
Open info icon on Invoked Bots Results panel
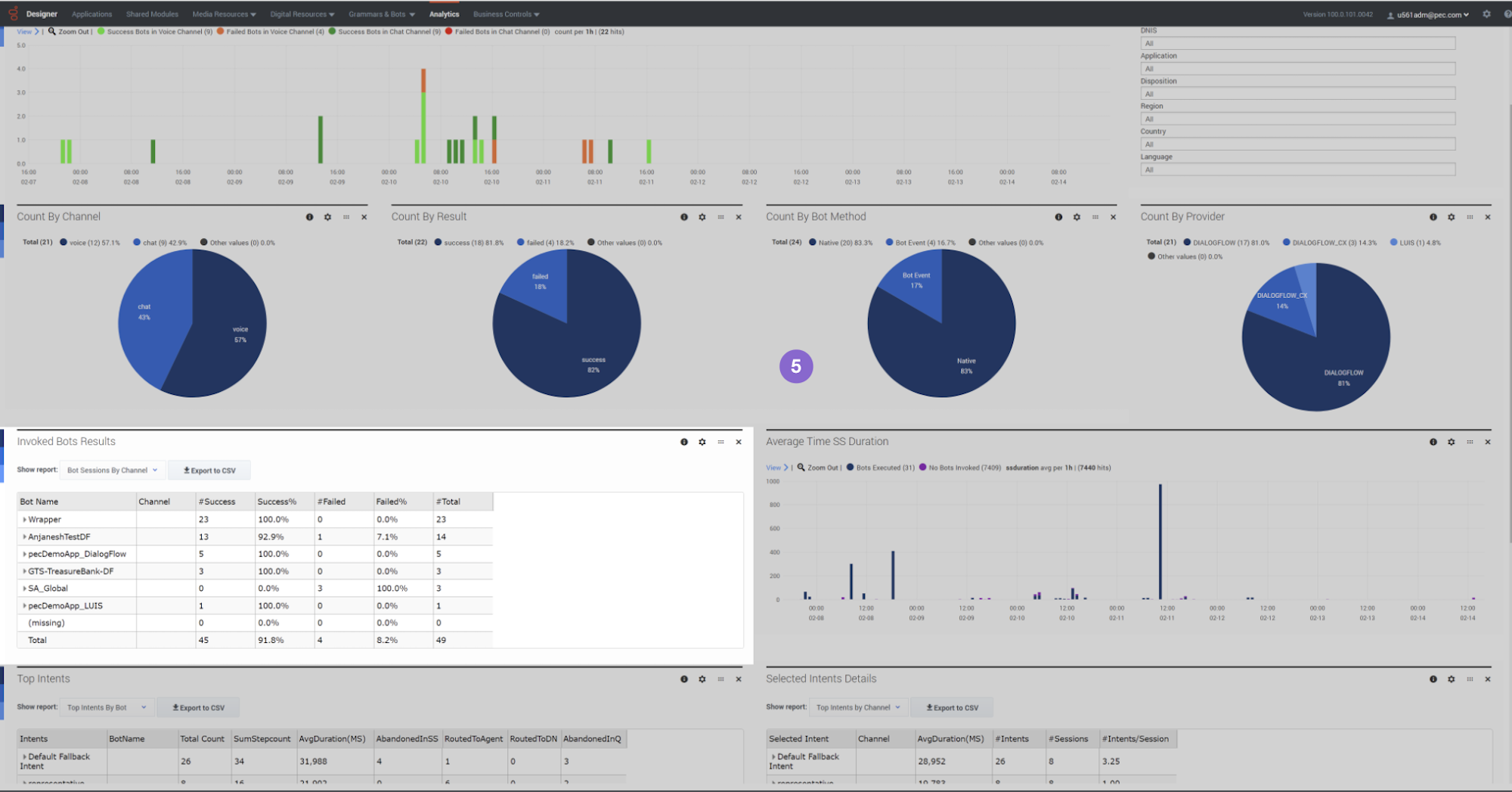click(x=684, y=442)
